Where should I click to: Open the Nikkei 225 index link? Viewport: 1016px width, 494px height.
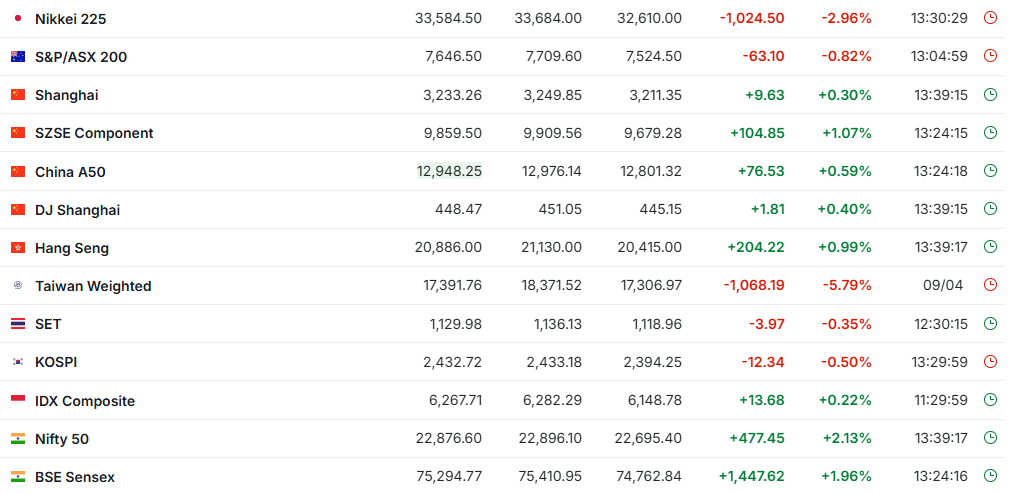(x=70, y=19)
